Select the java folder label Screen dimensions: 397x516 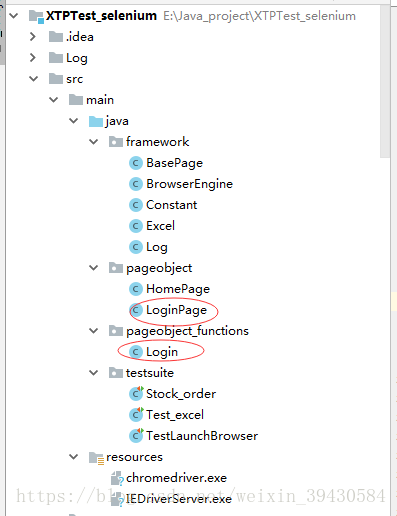coord(116,121)
